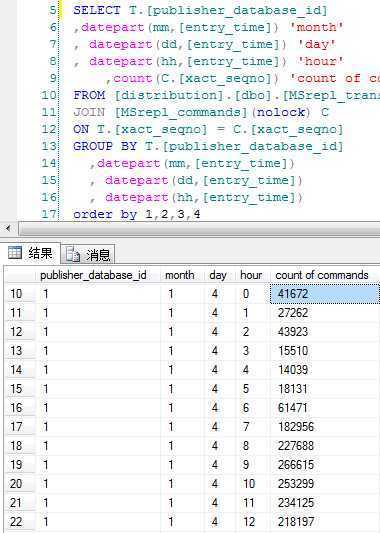The image size is (380, 533).
Task: Click the cell with value 14039
Action: [325, 370]
